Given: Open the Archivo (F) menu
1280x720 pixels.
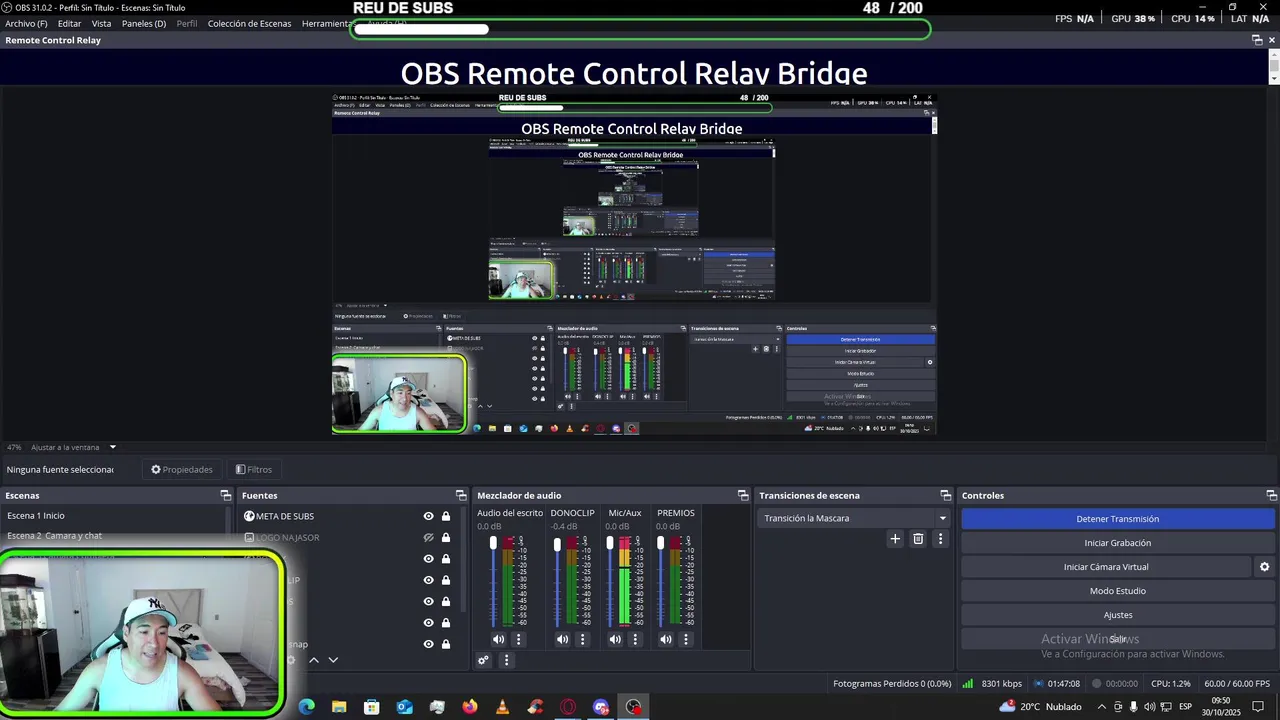Looking at the screenshot, I should 26,23.
